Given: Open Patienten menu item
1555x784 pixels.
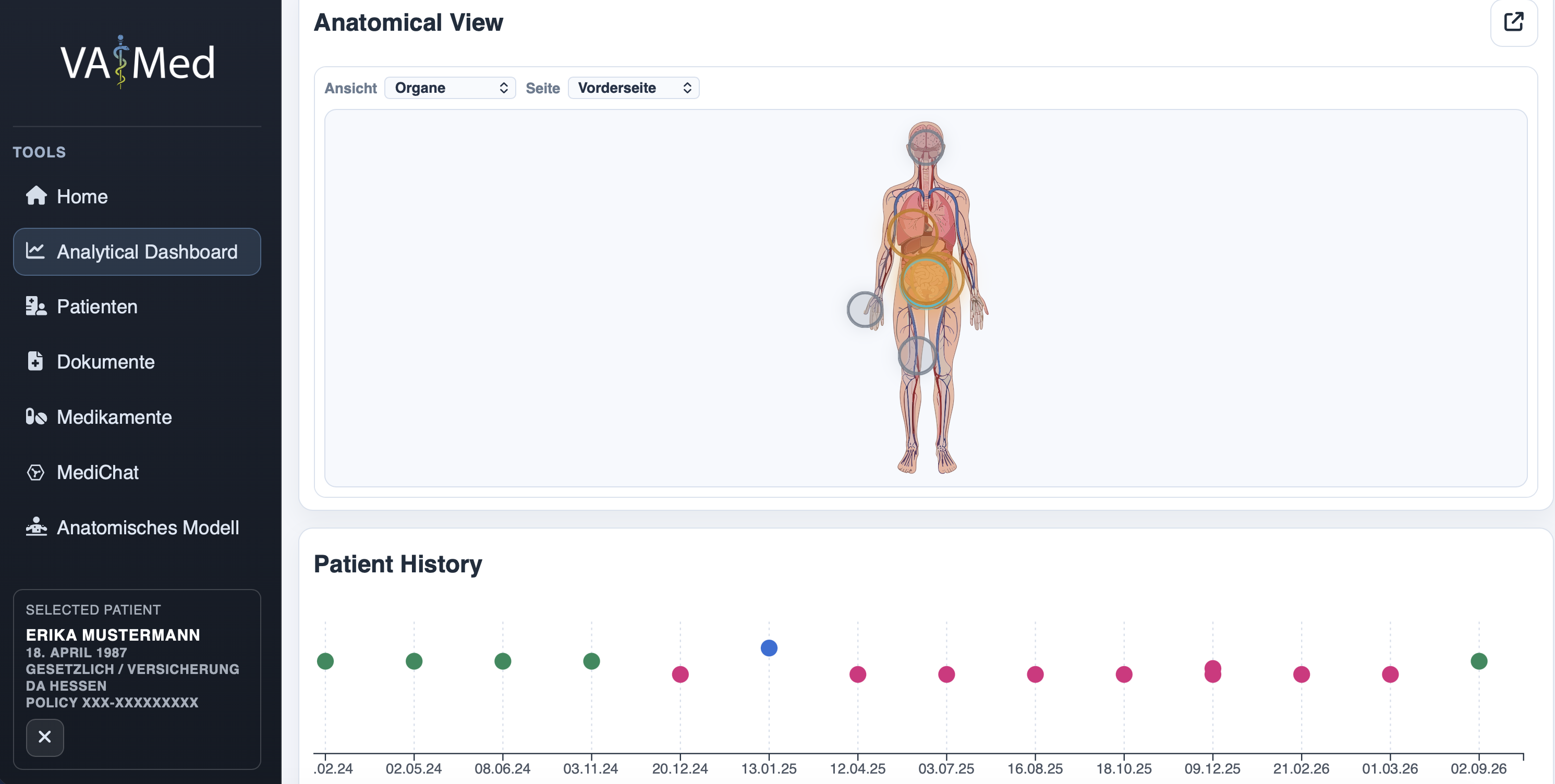Looking at the screenshot, I should pyautogui.click(x=137, y=307).
